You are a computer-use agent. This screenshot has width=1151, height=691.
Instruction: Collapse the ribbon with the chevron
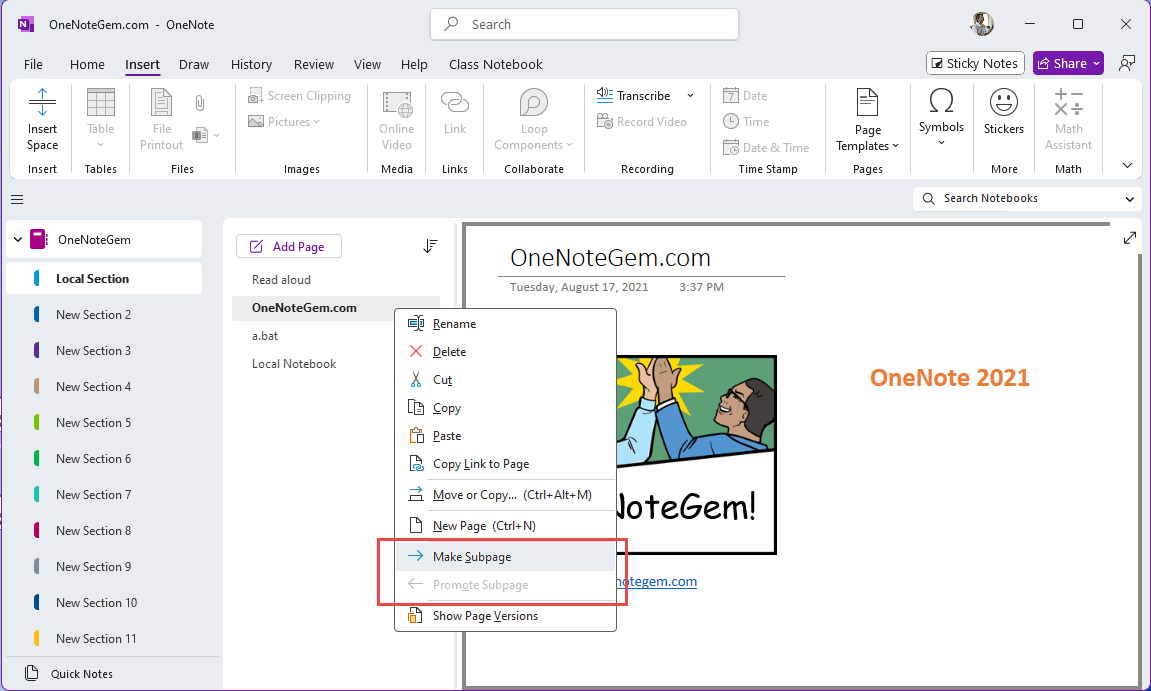[x=1128, y=166]
